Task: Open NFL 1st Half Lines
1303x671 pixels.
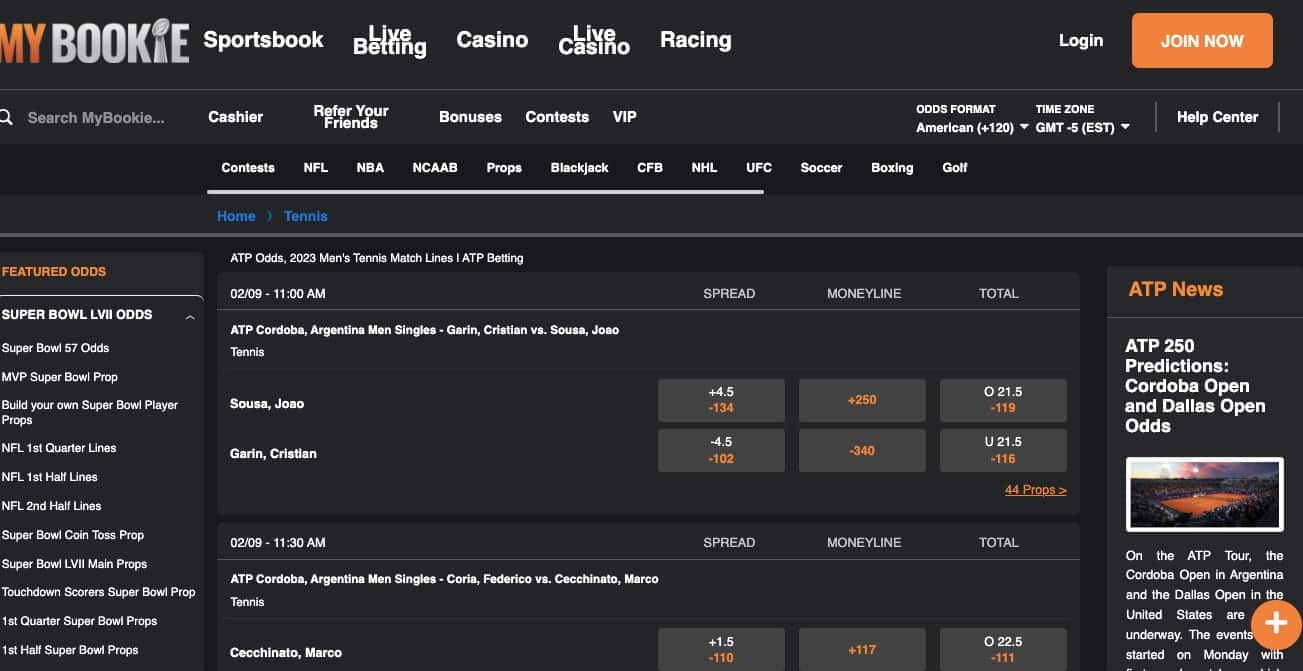Action: pos(50,477)
